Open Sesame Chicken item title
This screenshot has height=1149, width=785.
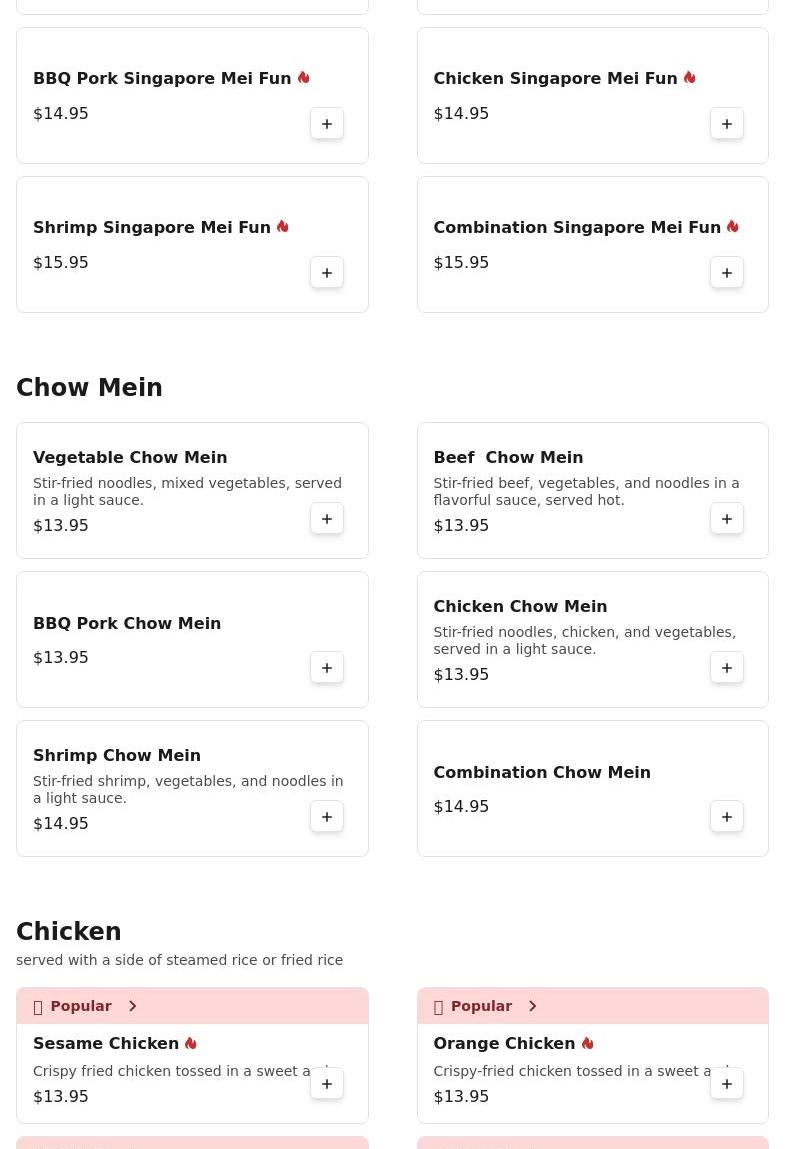[x=106, y=1043]
